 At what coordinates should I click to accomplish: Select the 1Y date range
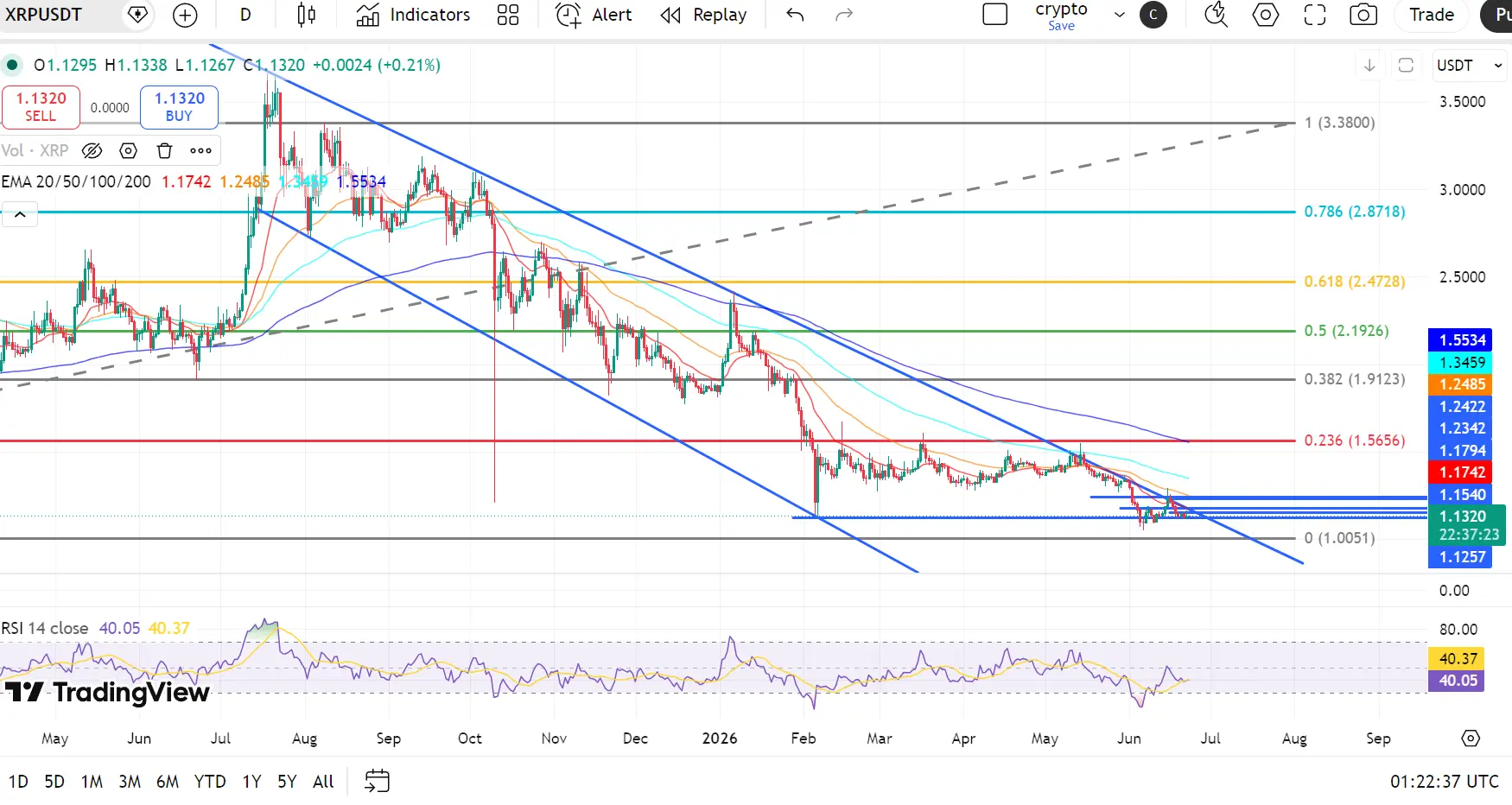pos(251,782)
